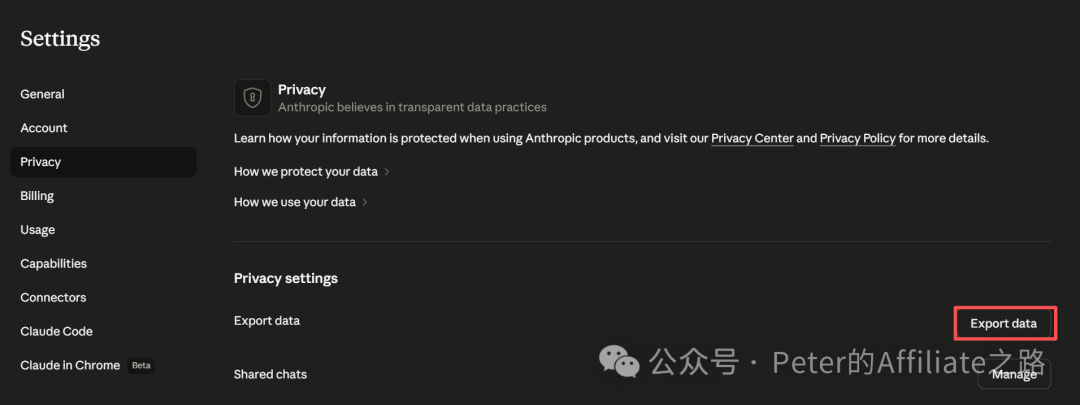The image size is (1080, 405).
Task: Open Billing settings
Action: pyautogui.click(x=37, y=196)
